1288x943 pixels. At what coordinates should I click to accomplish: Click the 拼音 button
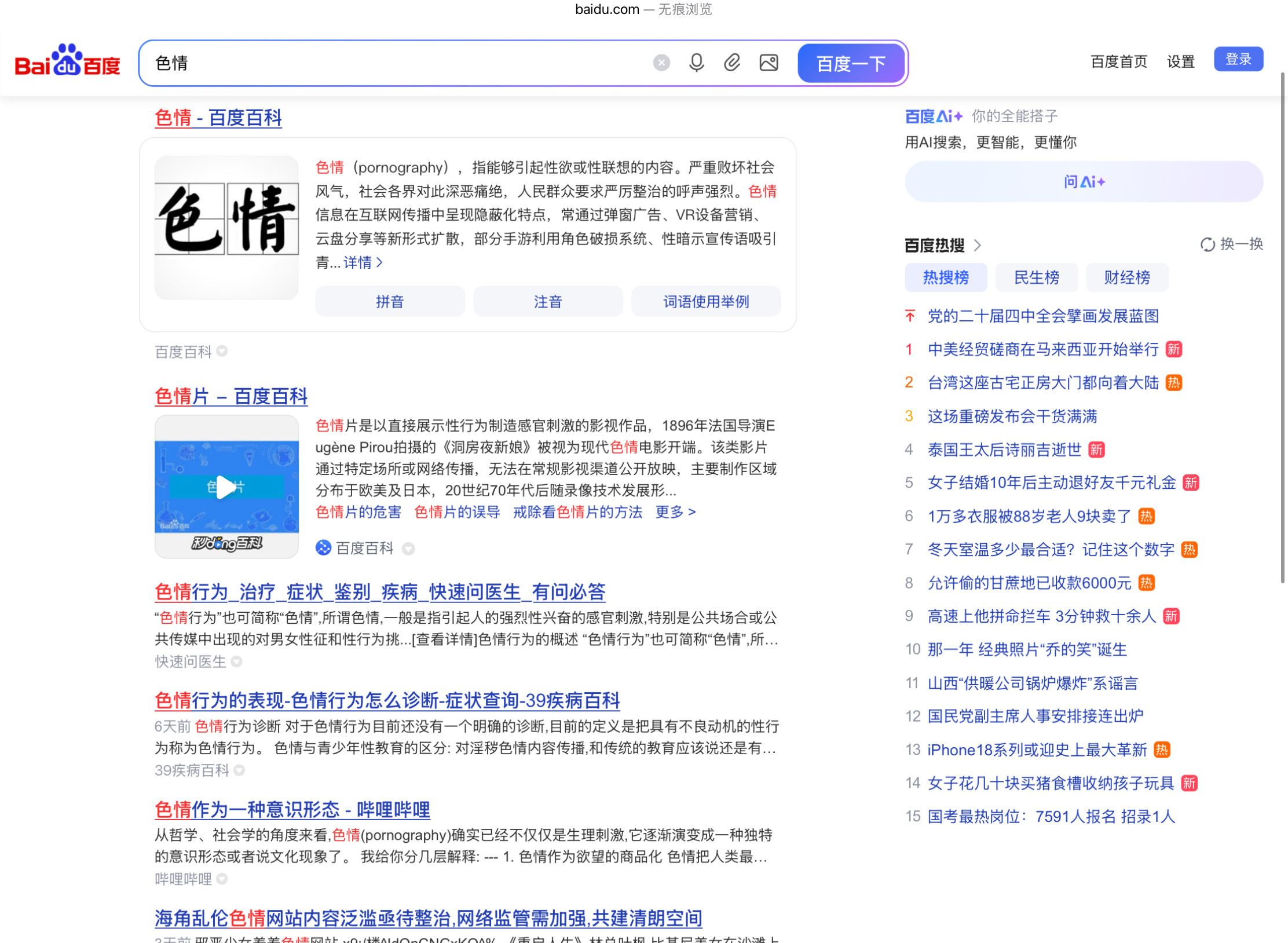(391, 302)
